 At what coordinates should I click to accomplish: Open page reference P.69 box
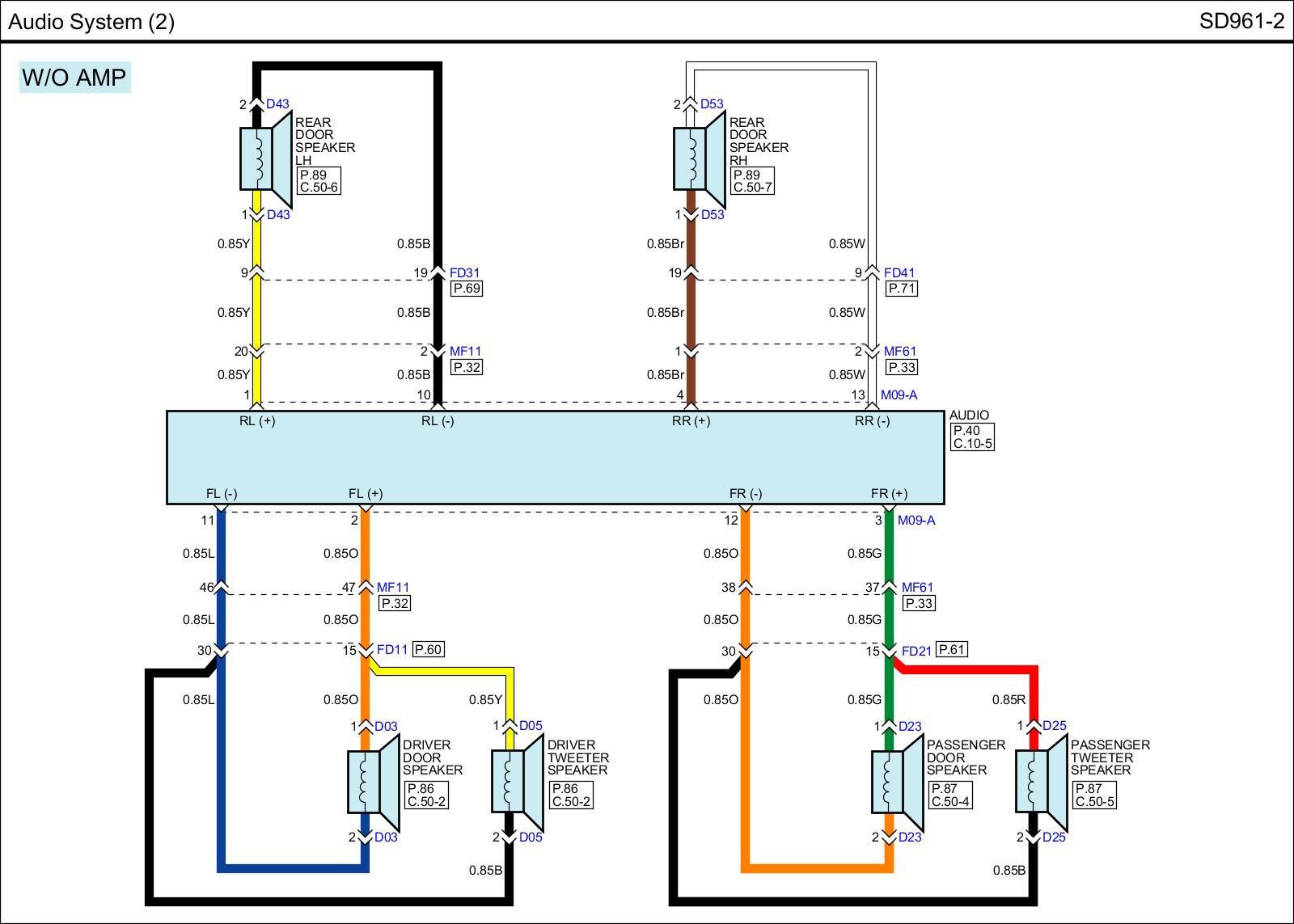(467, 289)
